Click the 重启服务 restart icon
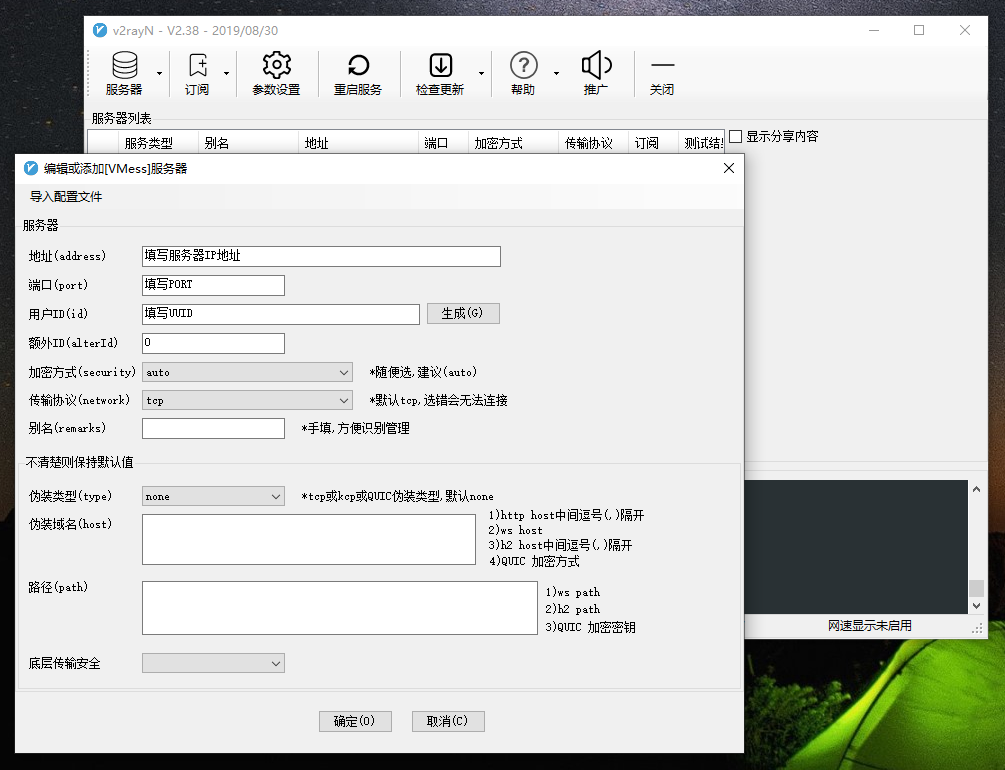 click(358, 73)
